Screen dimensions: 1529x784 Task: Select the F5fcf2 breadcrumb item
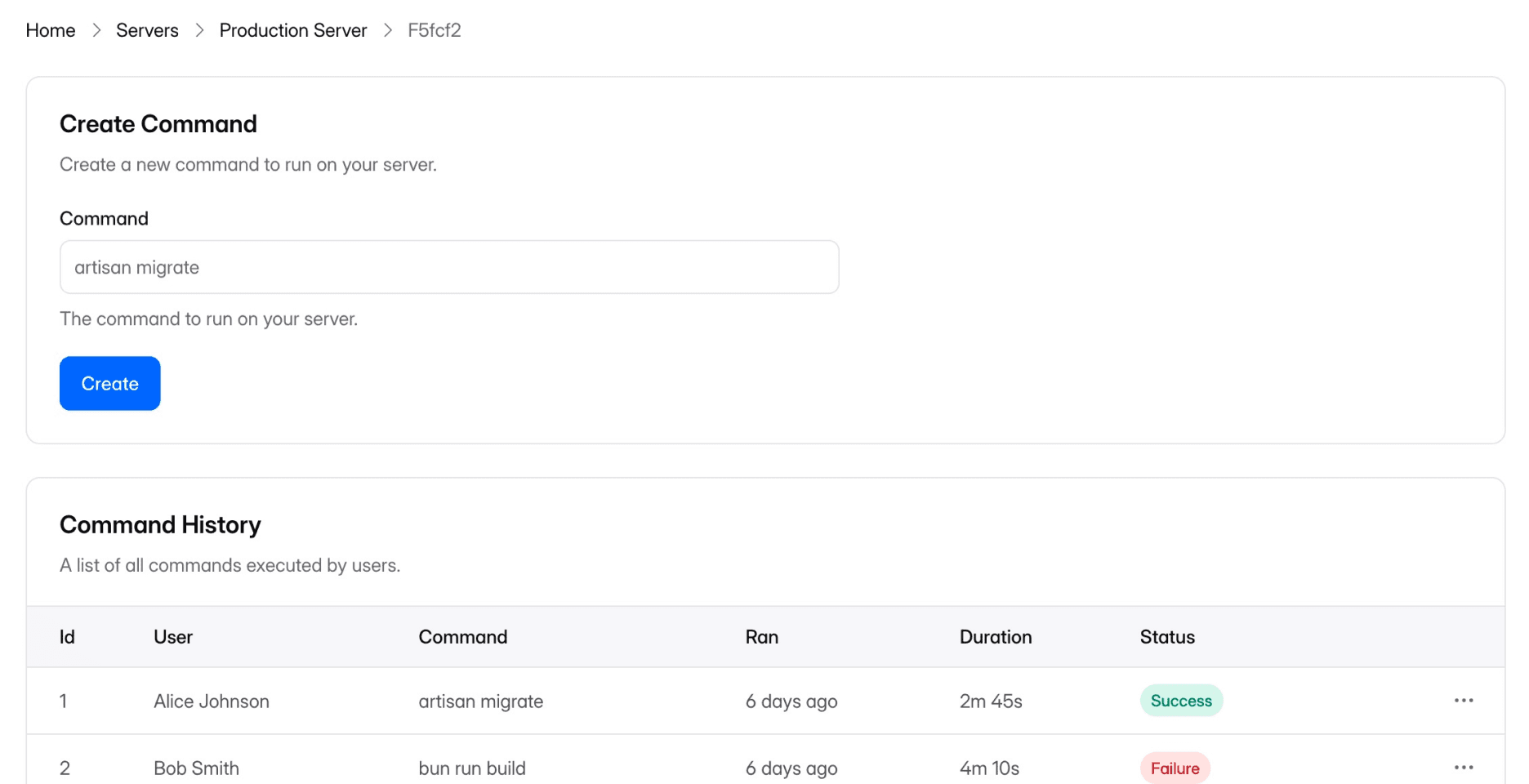[434, 30]
